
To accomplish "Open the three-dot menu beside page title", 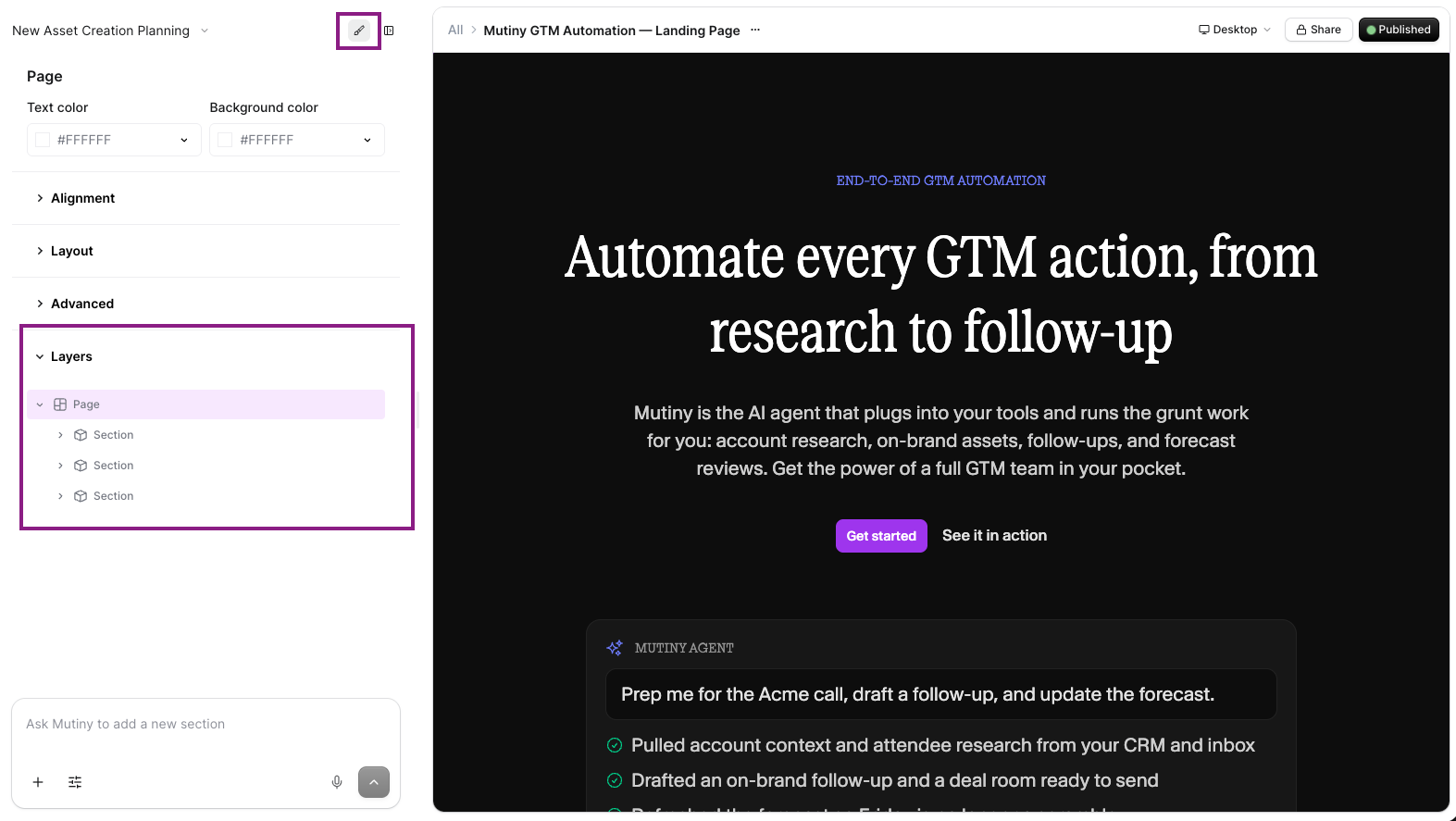I will pos(755,30).
